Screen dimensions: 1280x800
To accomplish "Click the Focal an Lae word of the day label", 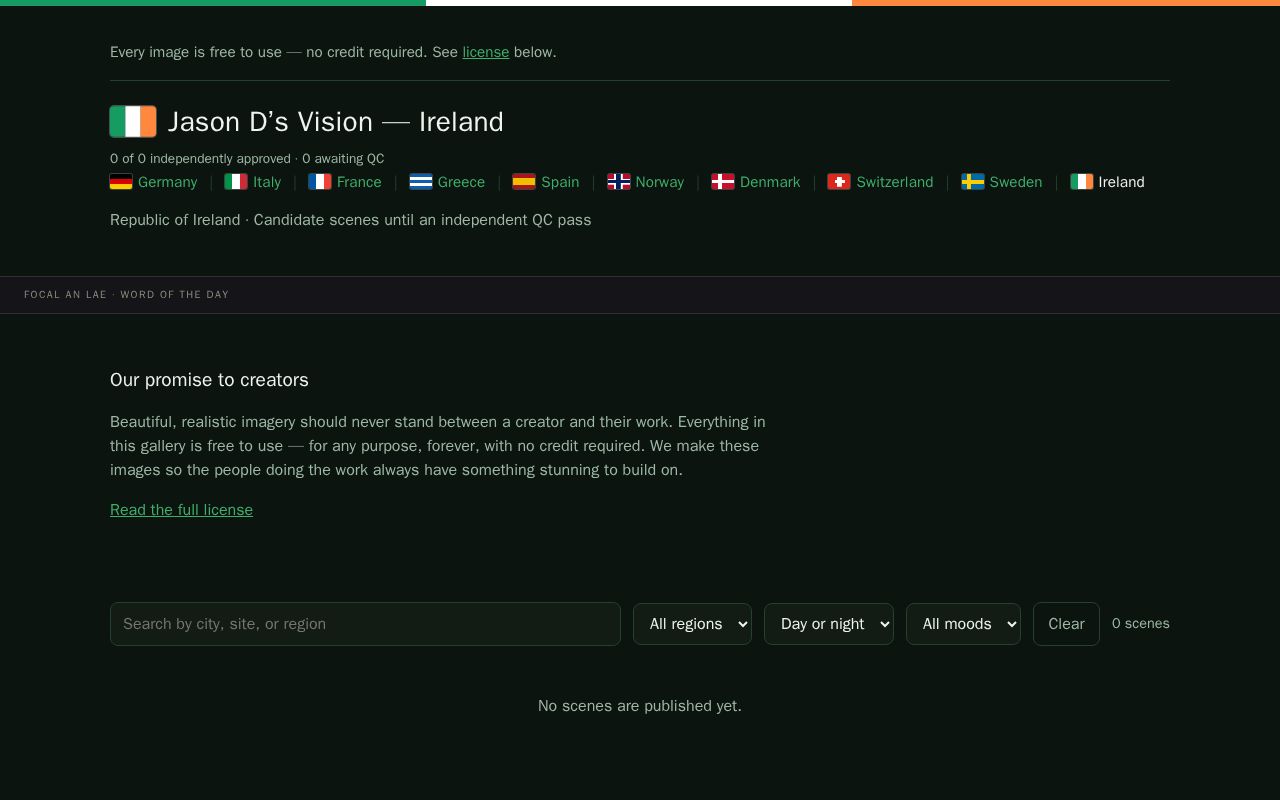I will 127,295.
